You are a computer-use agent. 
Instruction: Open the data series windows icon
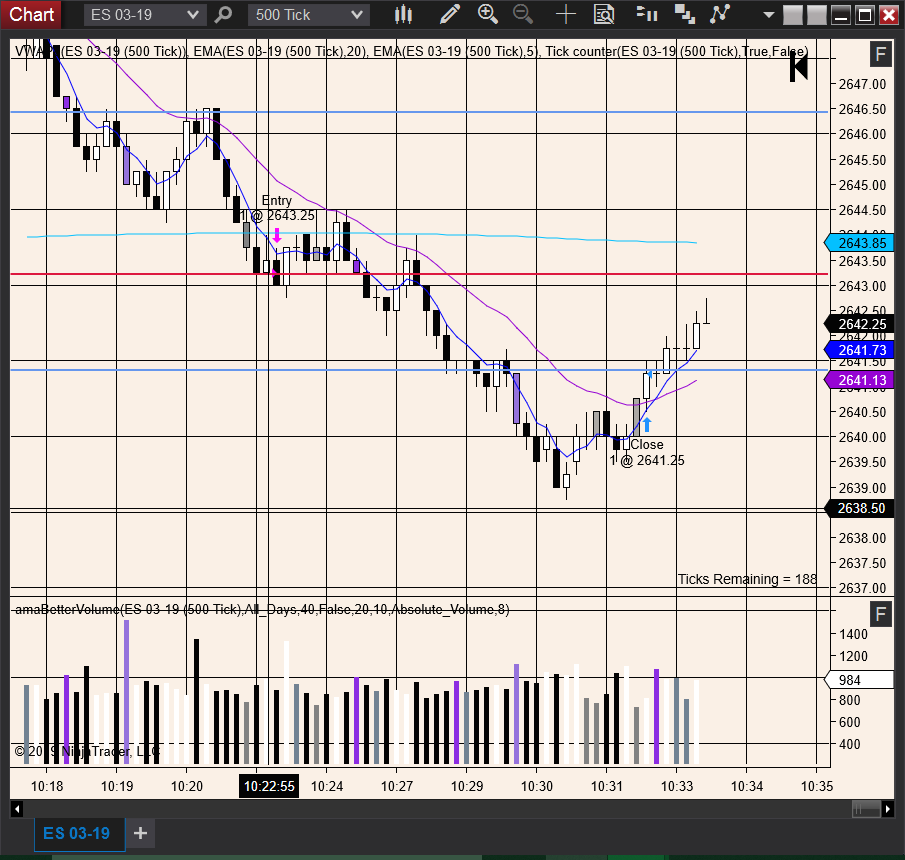[685, 14]
